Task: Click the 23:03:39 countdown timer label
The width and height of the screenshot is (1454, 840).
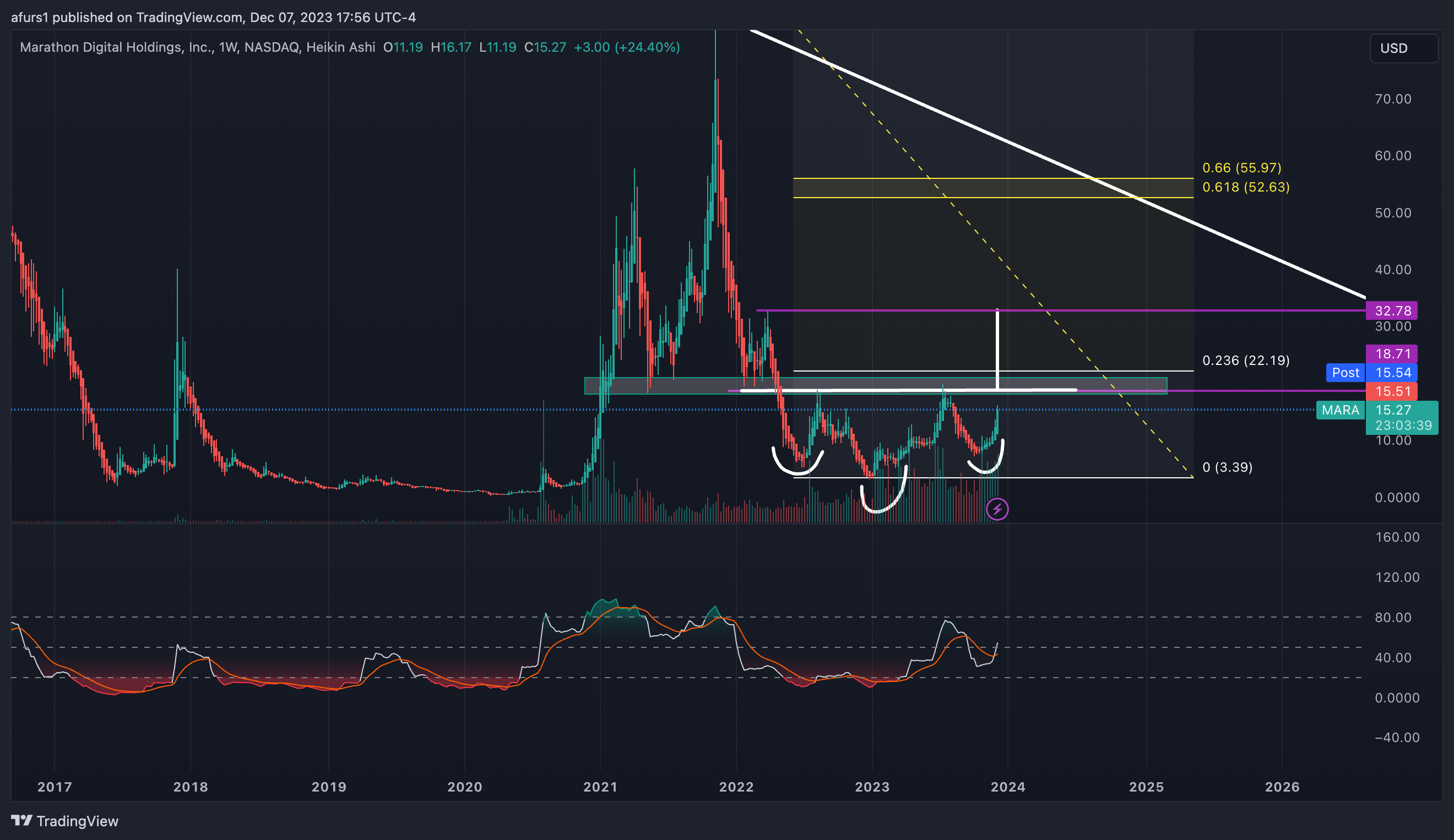Action: pos(1403,426)
